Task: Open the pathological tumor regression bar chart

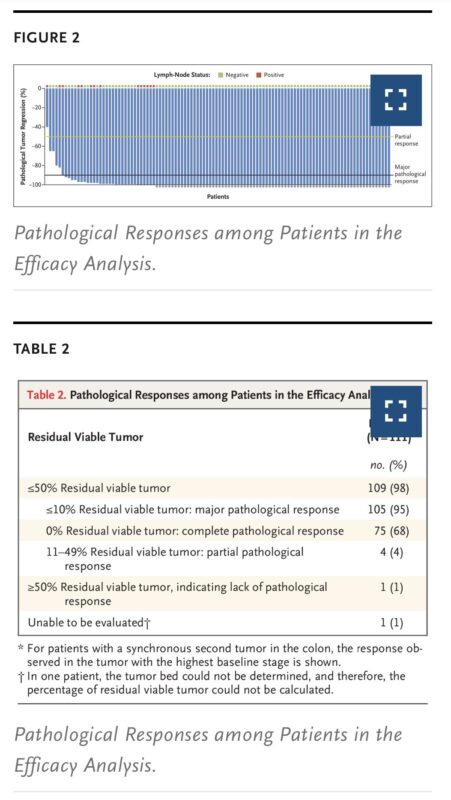Action: 222,136
